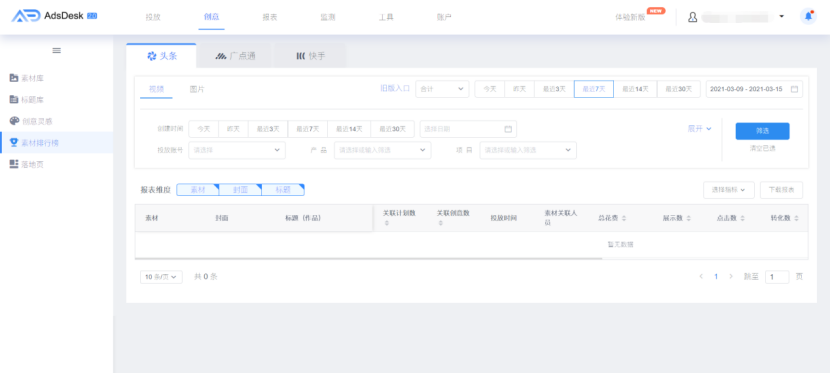
Task: Sort by 关联计划数 column
Action: pyautogui.click(x=386, y=223)
